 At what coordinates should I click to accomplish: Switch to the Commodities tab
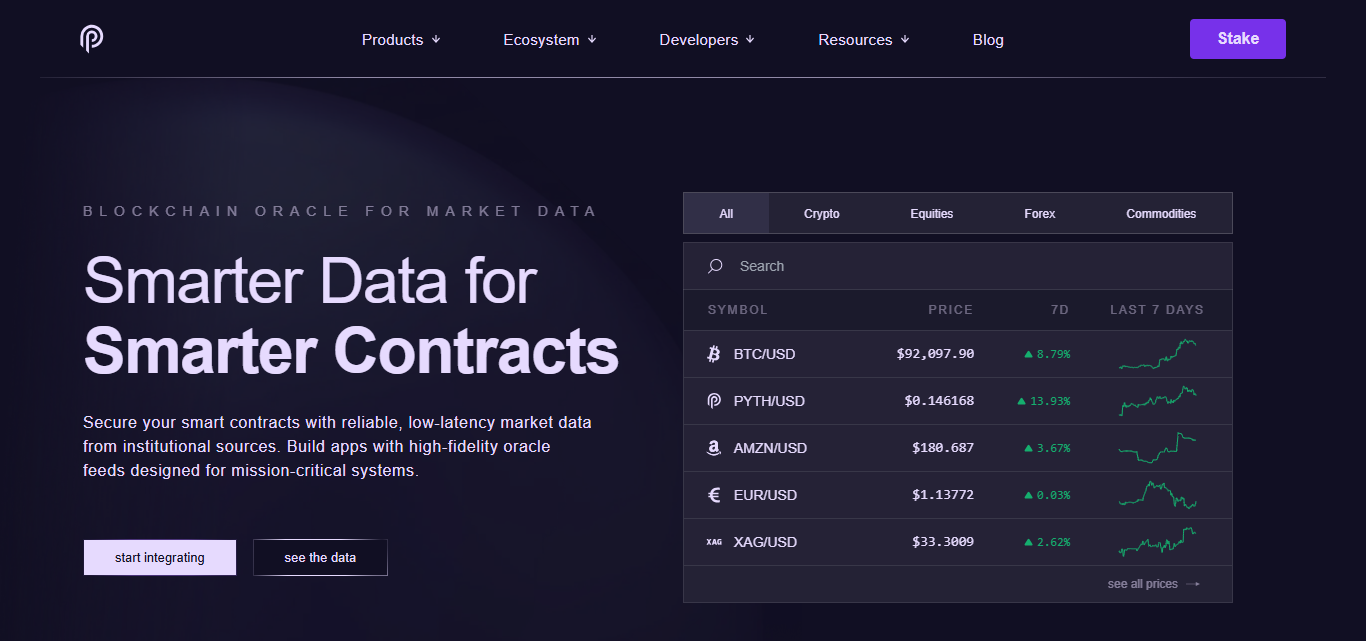[1161, 214]
